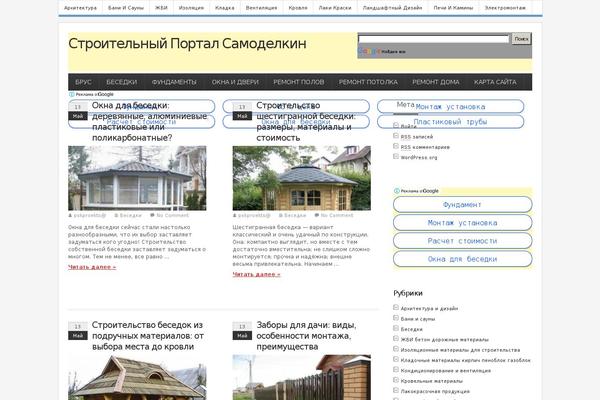Click the Окна для беседки ad beneath Расчет стоимости

(x=463, y=259)
